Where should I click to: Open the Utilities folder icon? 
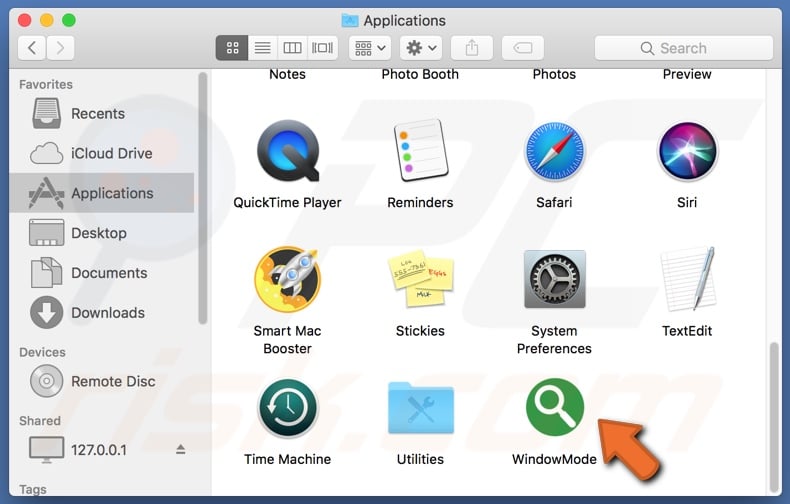tap(421, 408)
